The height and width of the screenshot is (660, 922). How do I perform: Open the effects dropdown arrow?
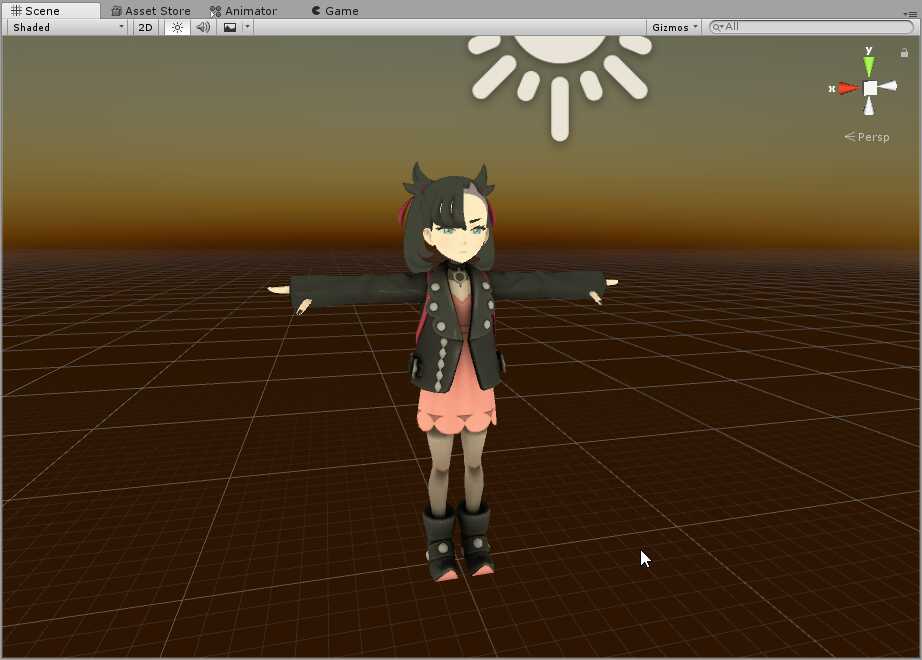pos(247,27)
